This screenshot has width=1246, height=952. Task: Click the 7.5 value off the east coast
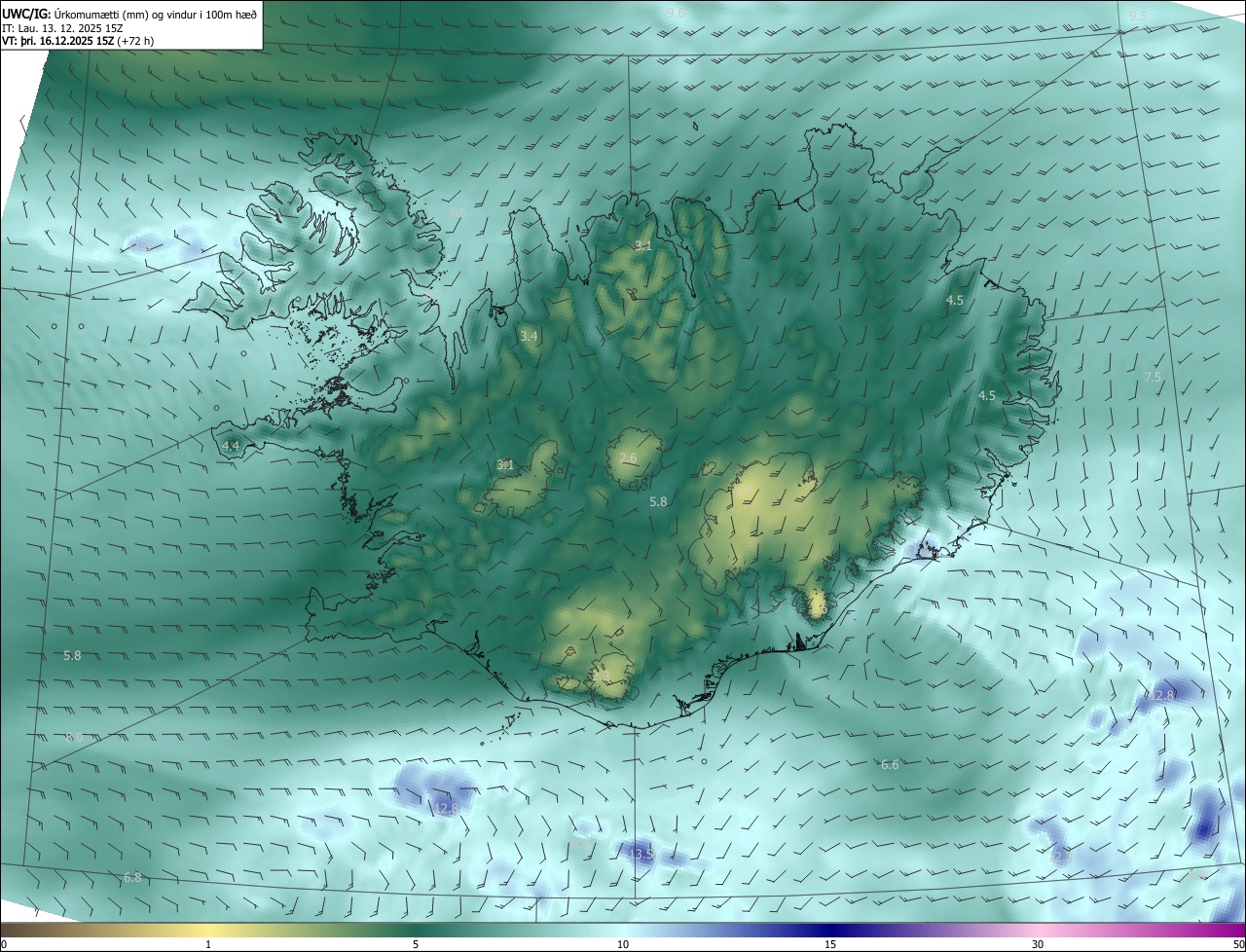pos(1153,377)
